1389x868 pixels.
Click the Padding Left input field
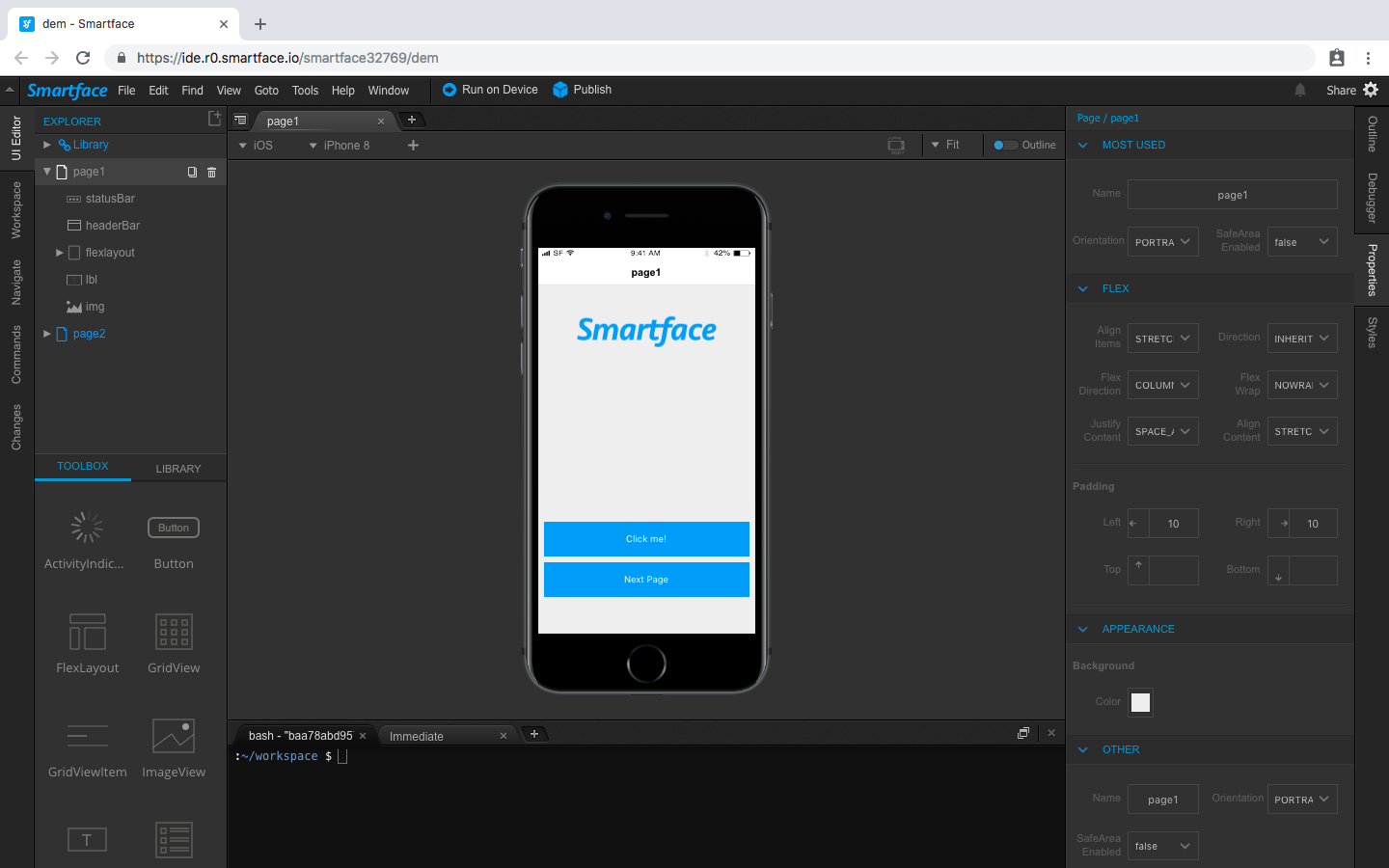point(1173,523)
